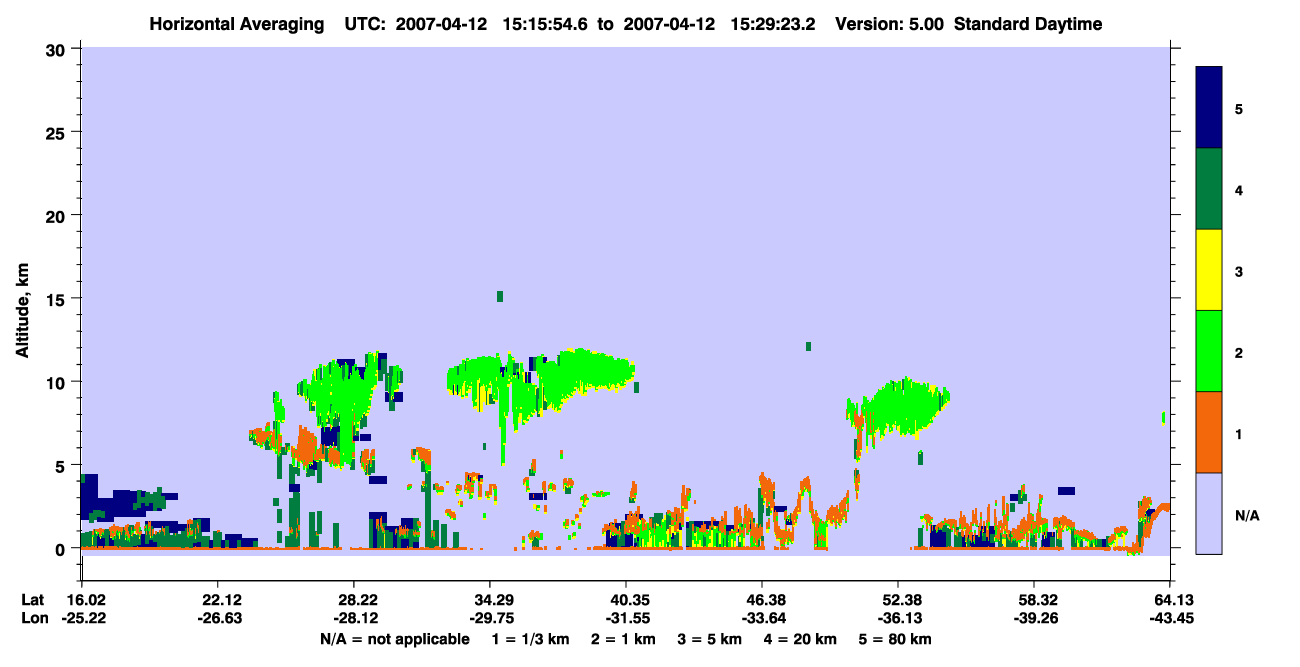Click the colorbar label '3'

(x=1240, y=271)
